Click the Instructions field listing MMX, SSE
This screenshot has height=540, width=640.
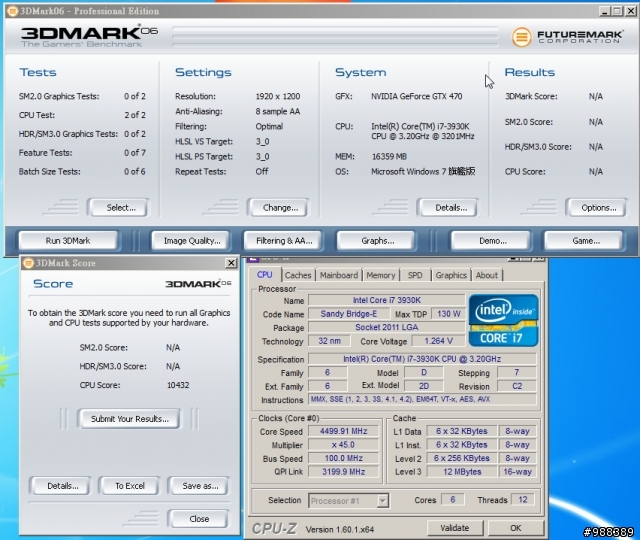click(422, 399)
